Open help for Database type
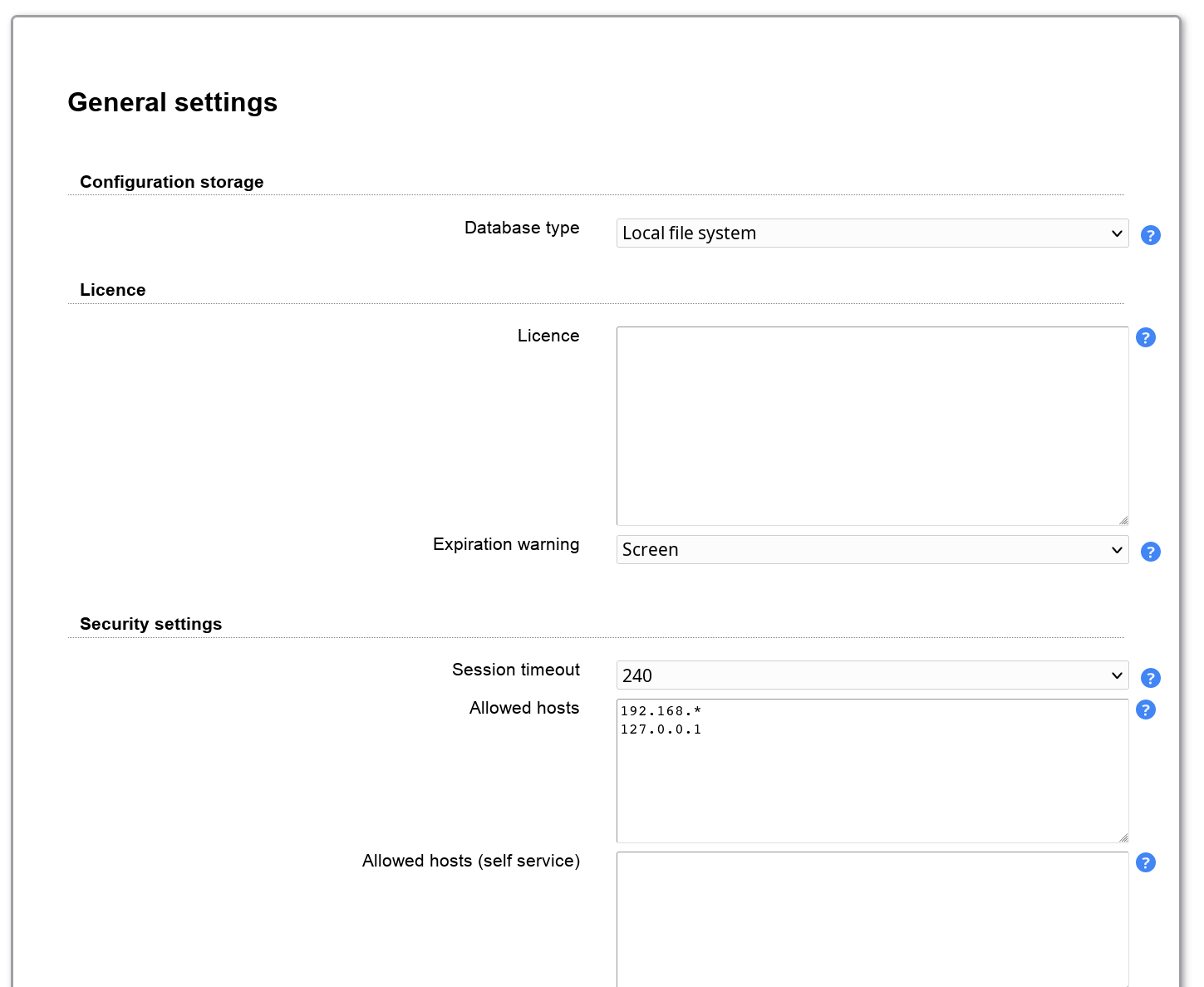 (x=1150, y=235)
